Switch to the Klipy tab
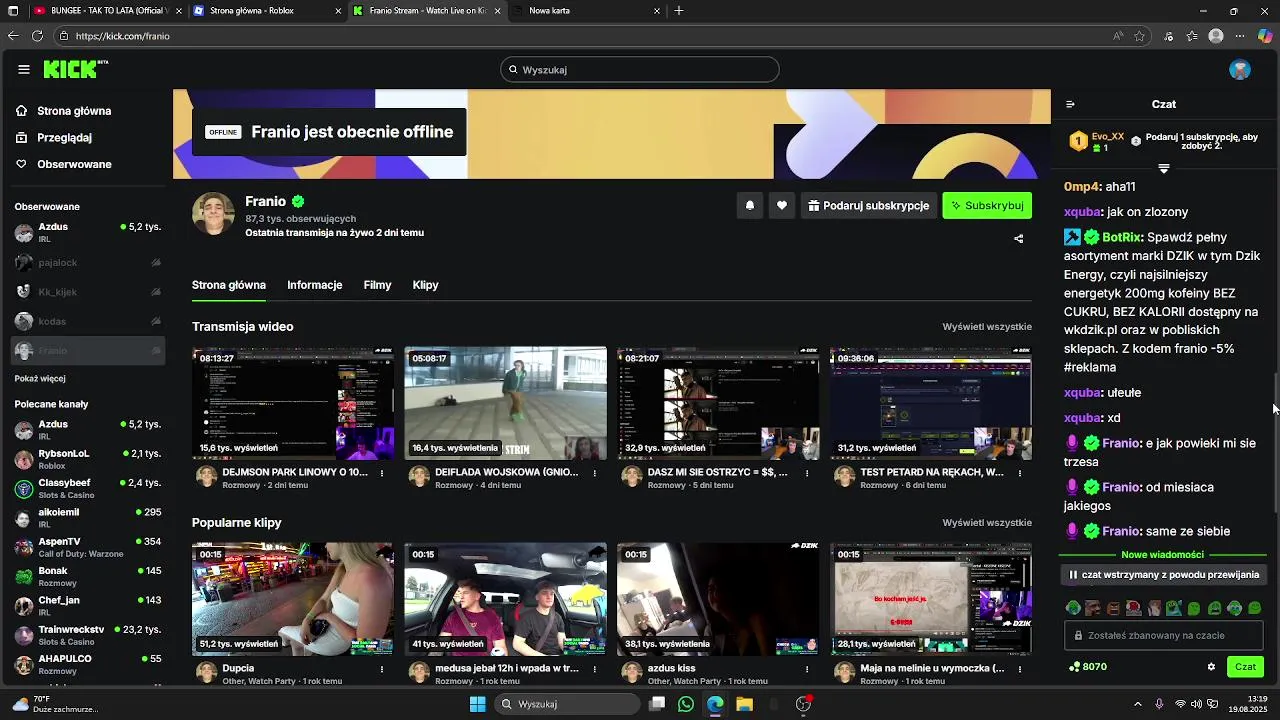Viewport: 1280px width, 720px height. (x=425, y=285)
